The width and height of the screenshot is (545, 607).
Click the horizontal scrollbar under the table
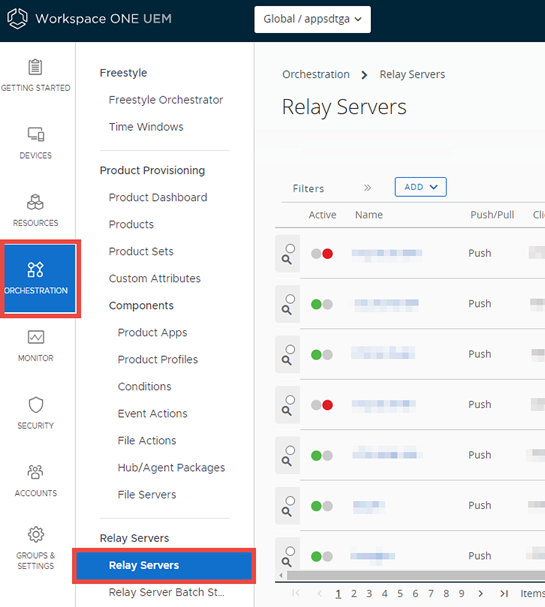pos(416,575)
